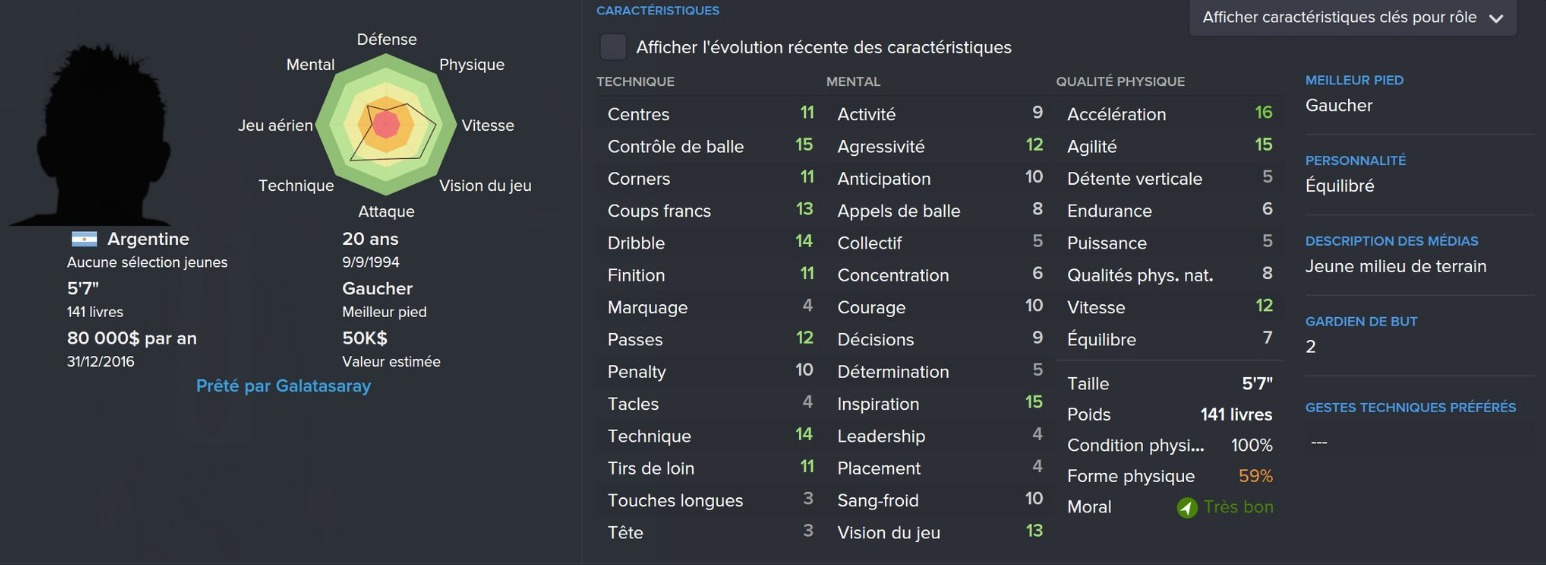Click the green Moral arrow icon

1187,508
